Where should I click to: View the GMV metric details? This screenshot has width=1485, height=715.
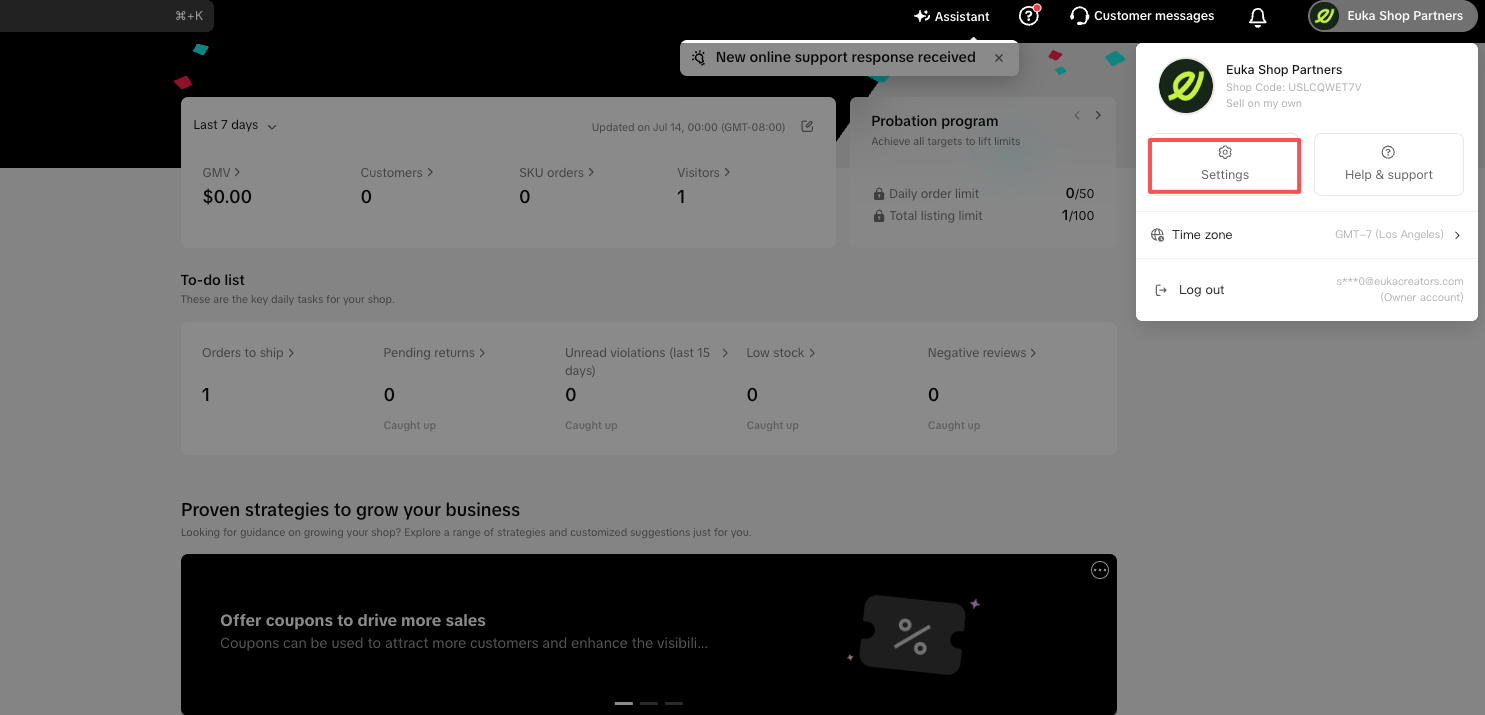tap(221, 173)
